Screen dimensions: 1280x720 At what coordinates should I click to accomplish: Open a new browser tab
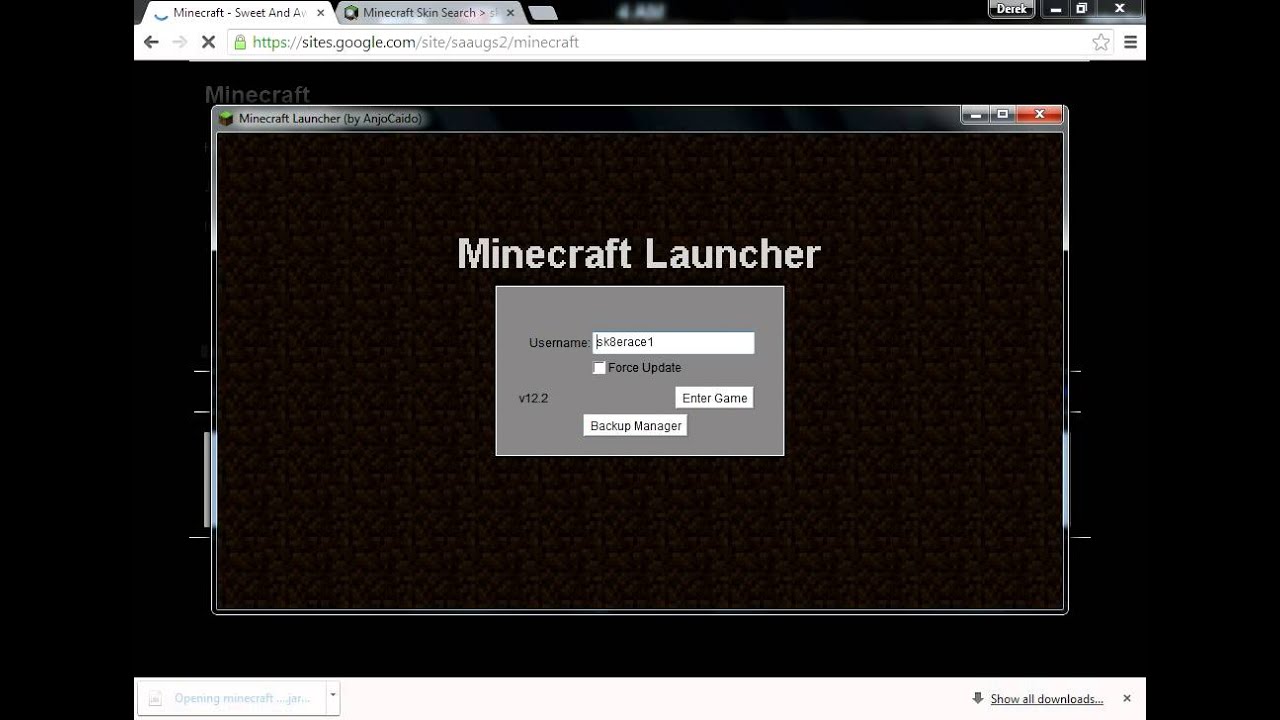point(542,13)
